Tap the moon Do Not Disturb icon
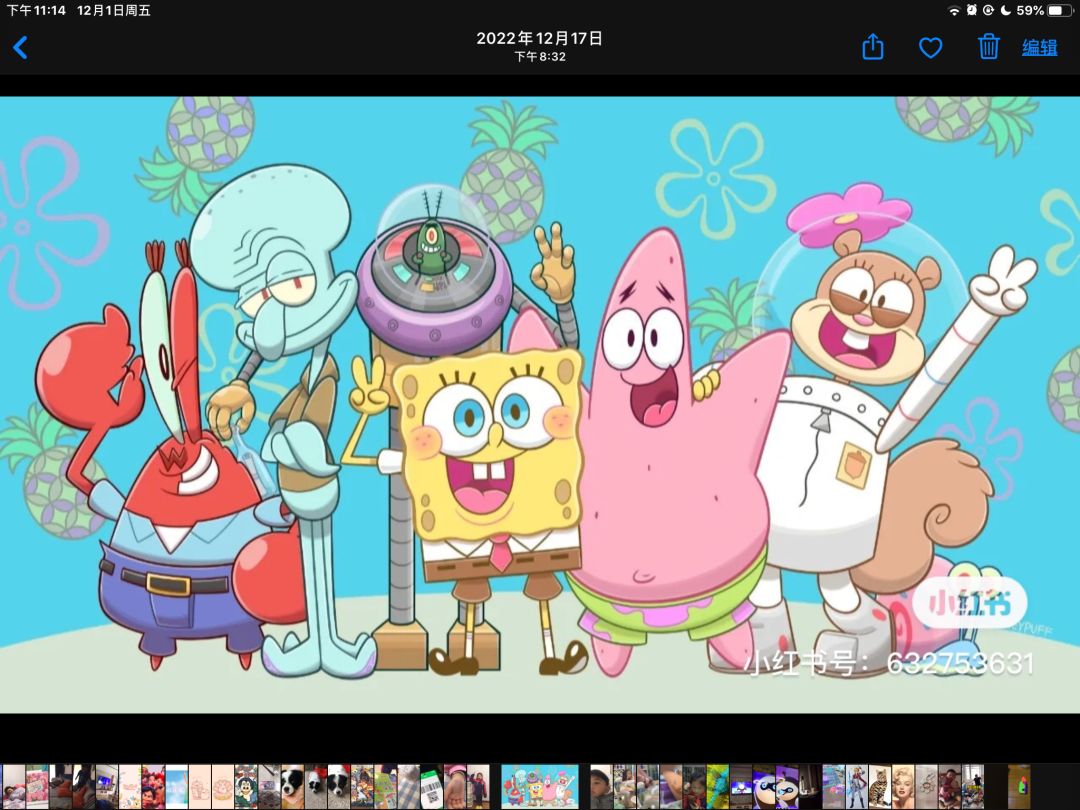The height and width of the screenshot is (810, 1080). click(1006, 10)
